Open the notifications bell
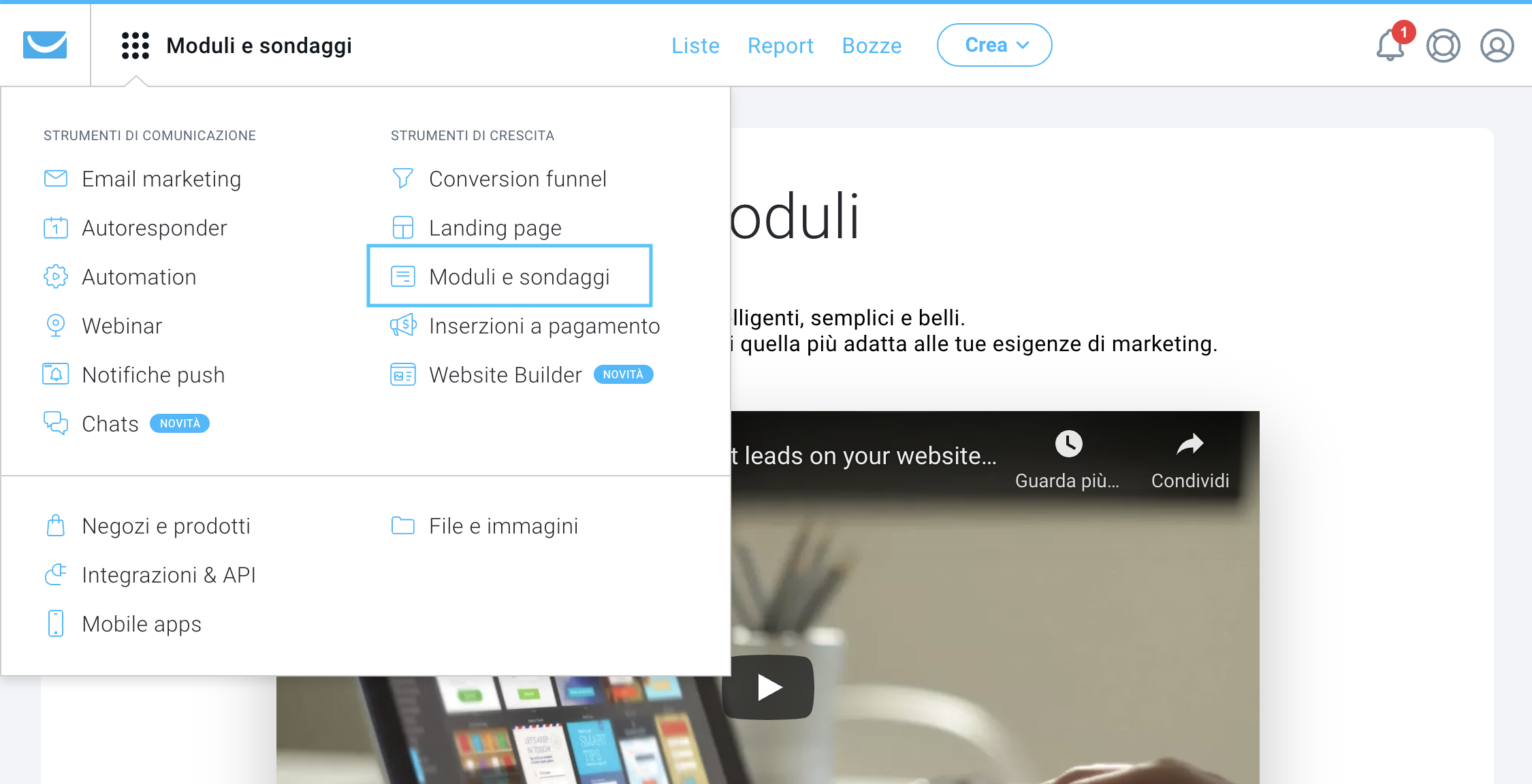 point(1390,46)
